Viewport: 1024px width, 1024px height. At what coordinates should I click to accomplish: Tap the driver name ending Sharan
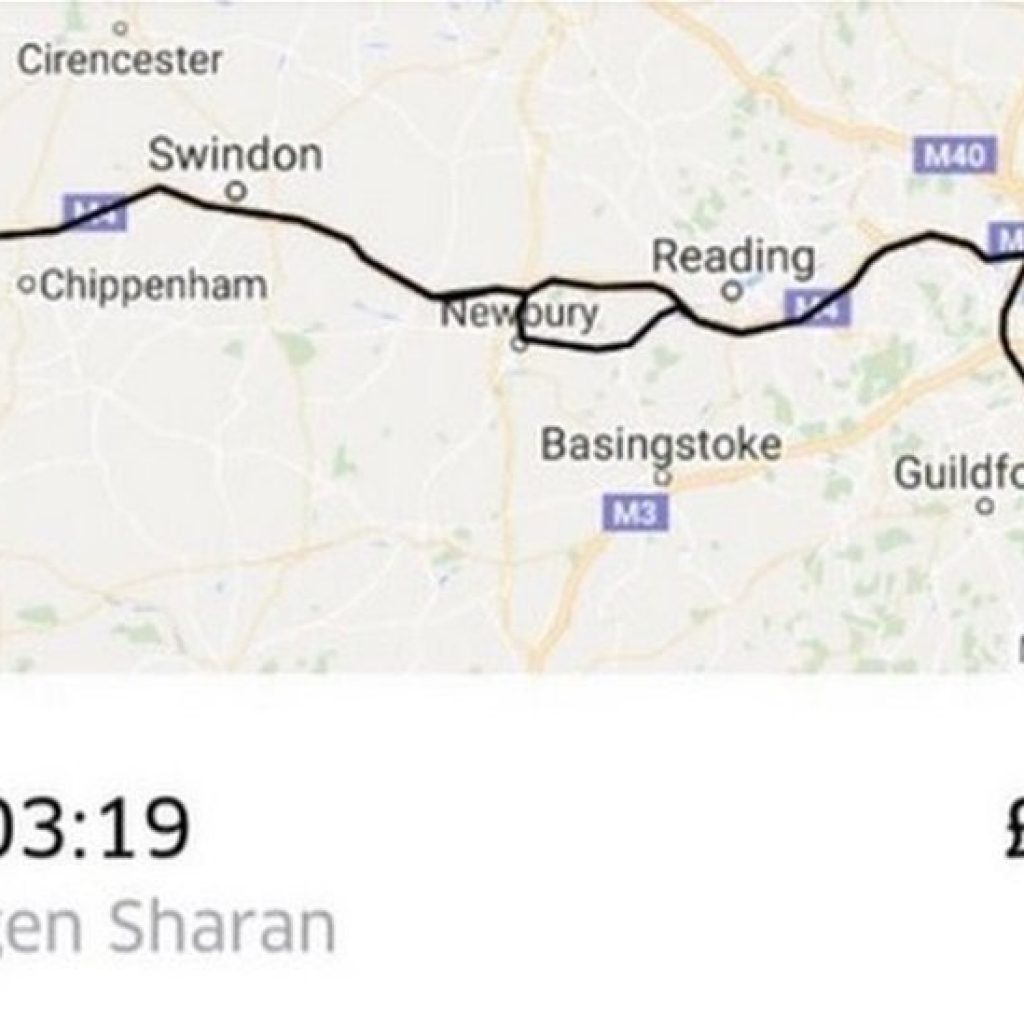coord(167,927)
